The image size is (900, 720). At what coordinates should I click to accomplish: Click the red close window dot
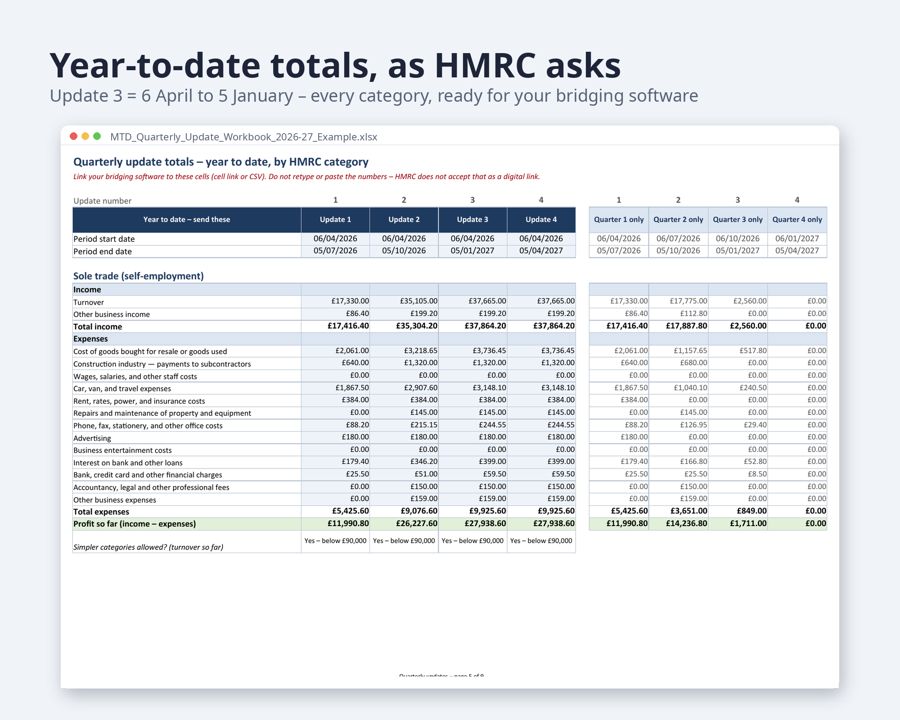click(73, 136)
